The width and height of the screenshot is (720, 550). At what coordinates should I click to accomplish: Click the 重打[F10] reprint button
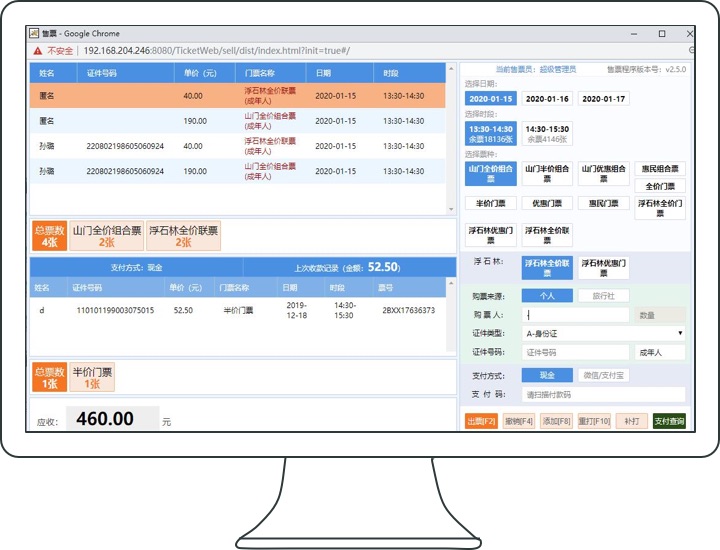click(593, 422)
